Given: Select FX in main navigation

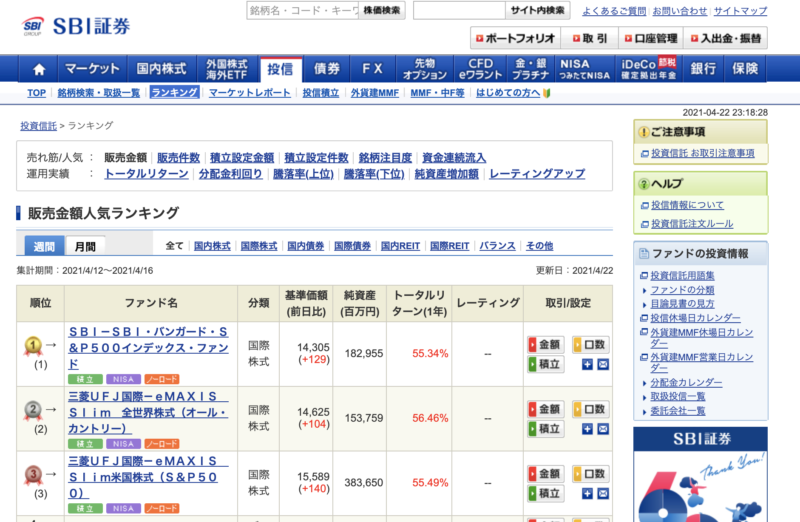Looking at the screenshot, I should tap(372, 69).
